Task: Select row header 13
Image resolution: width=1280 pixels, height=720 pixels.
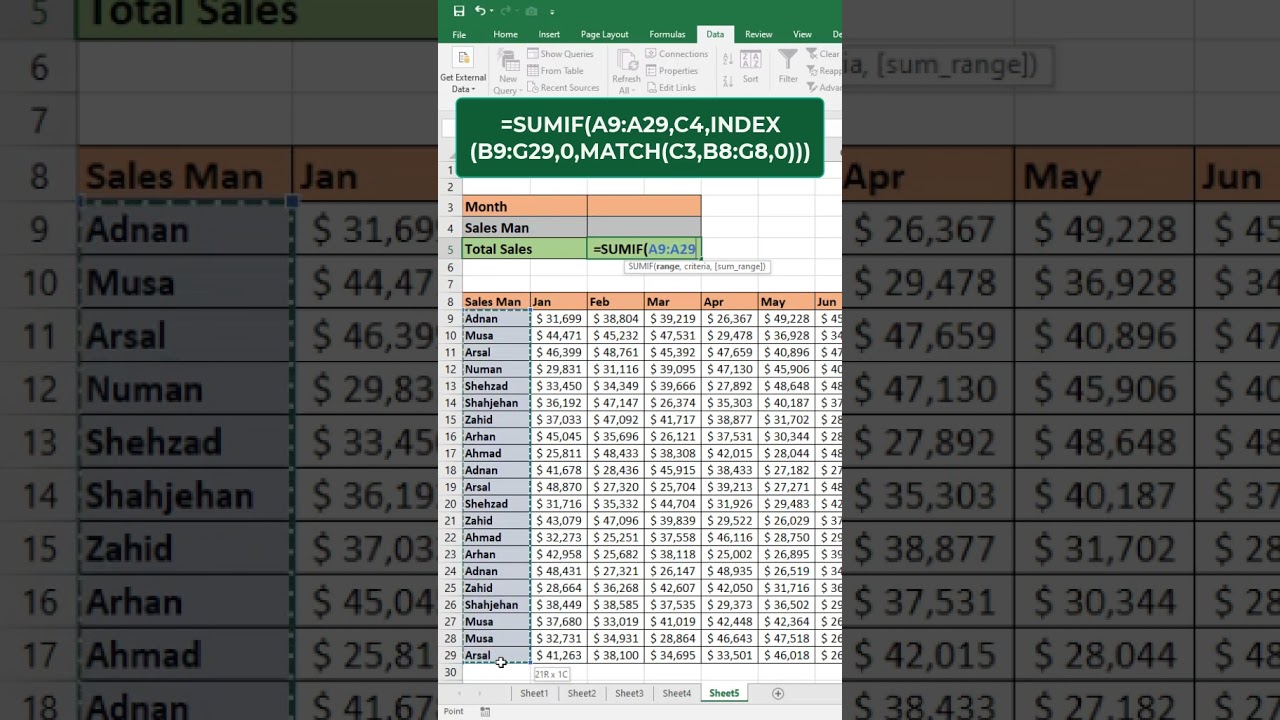Action: (x=450, y=386)
